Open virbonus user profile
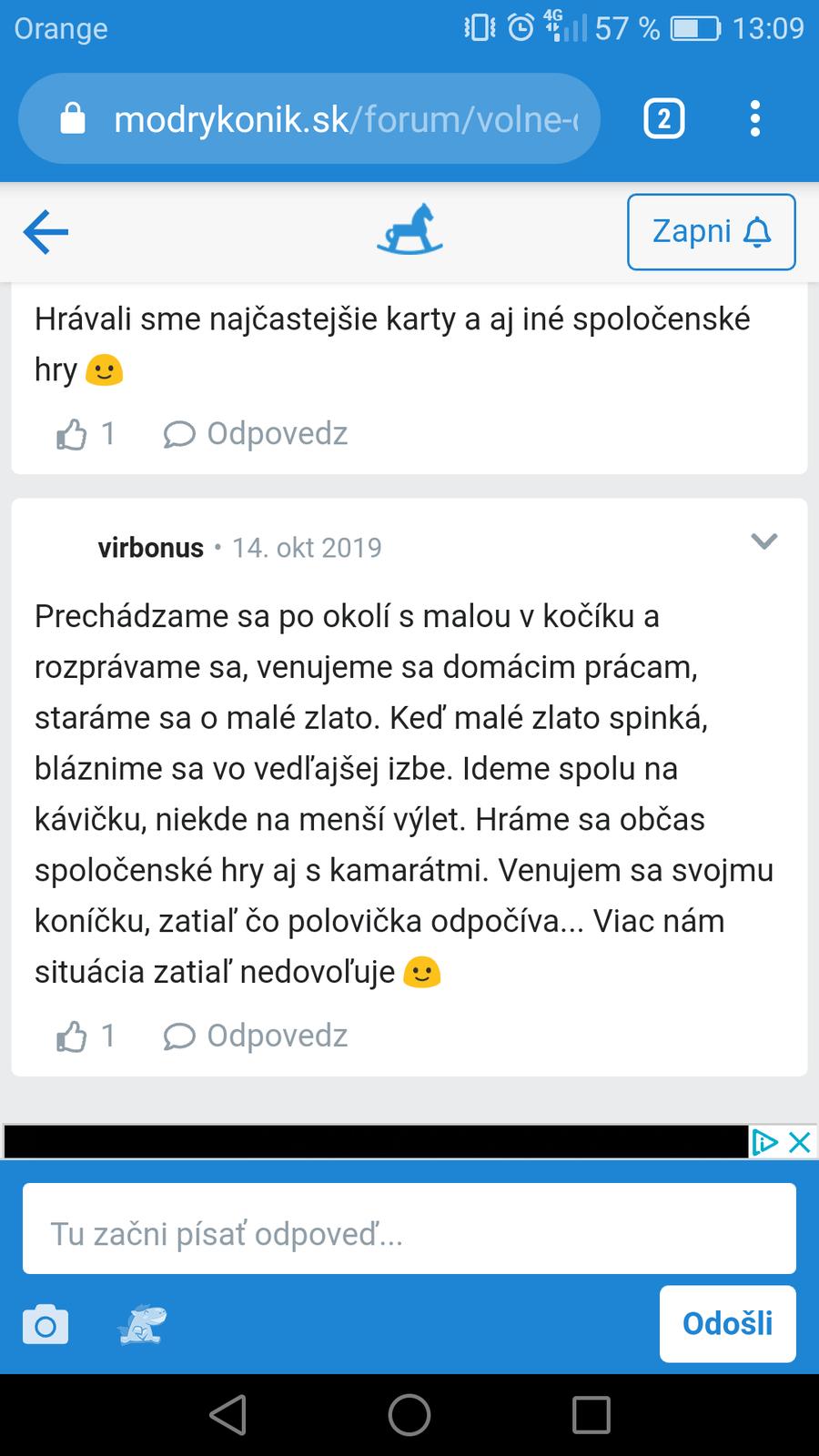 coord(150,548)
